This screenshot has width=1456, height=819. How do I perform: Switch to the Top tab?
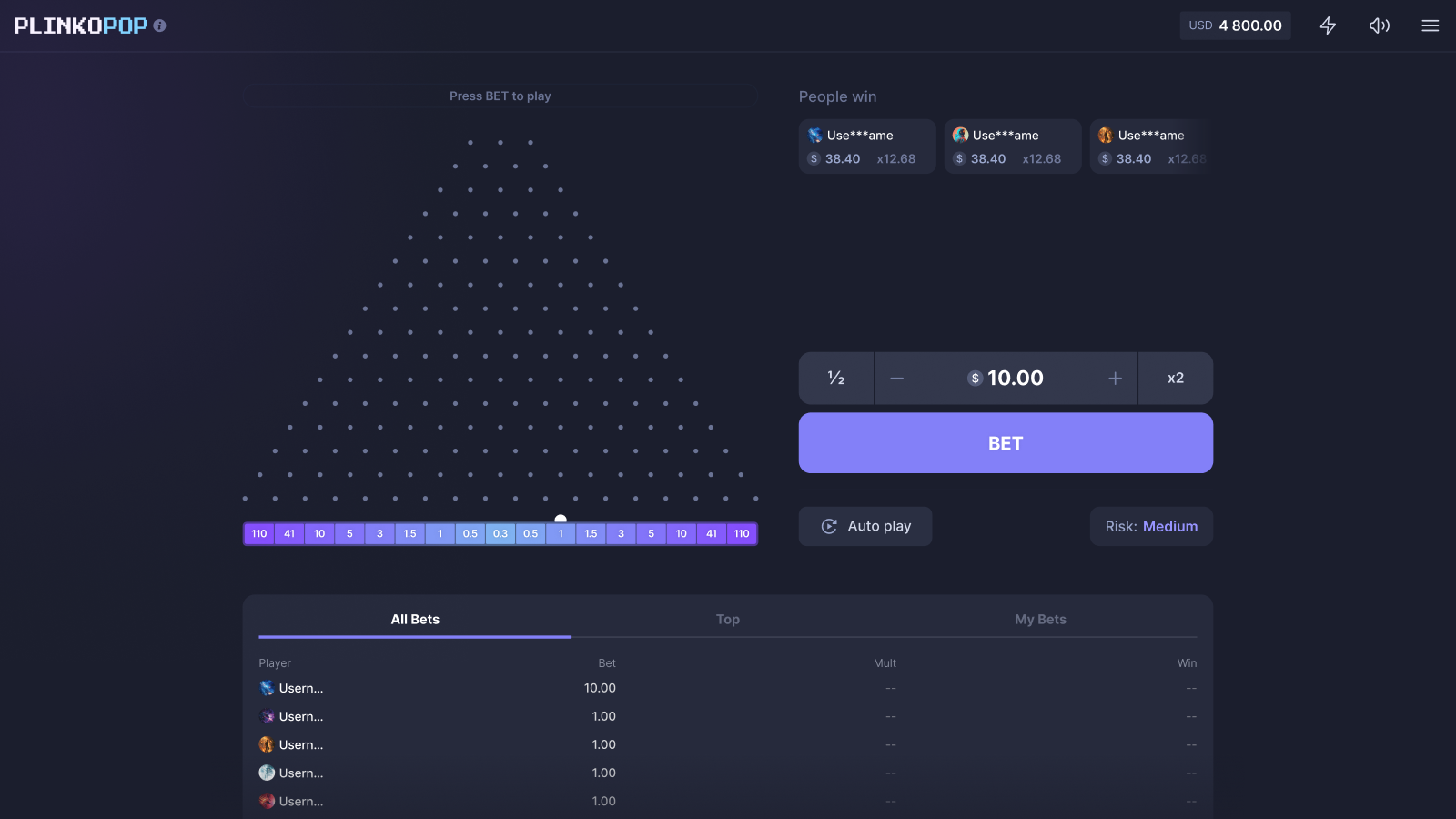pyautogui.click(x=727, y=620)
